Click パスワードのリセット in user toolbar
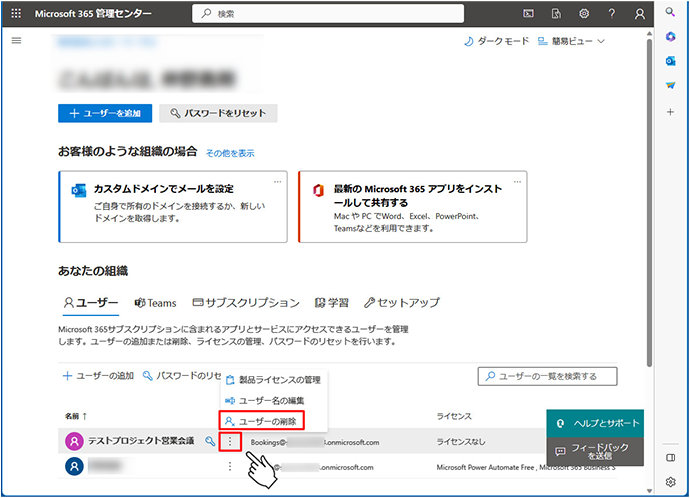 pos(182,376)
